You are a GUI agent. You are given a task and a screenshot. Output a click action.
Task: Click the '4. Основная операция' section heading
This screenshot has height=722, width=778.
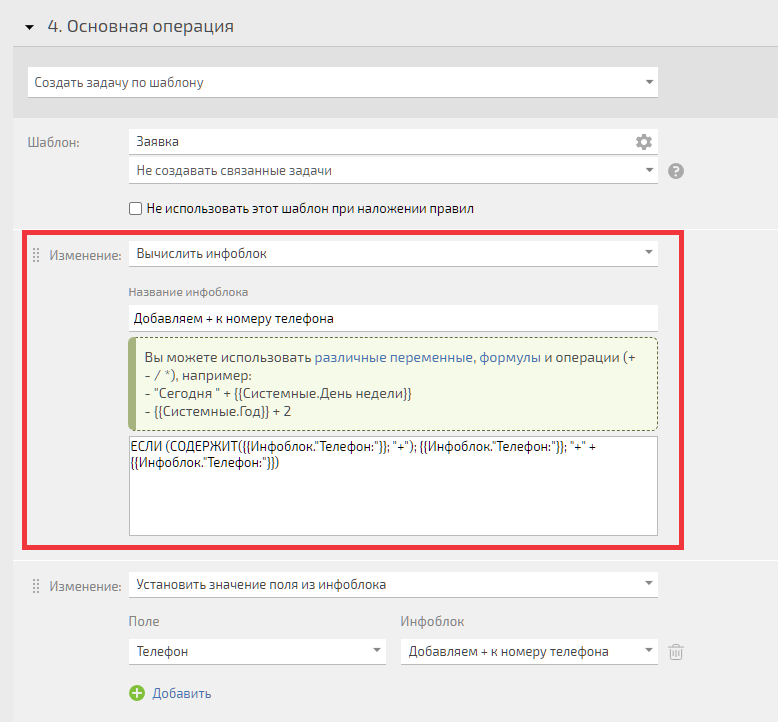tap(140, 26)
